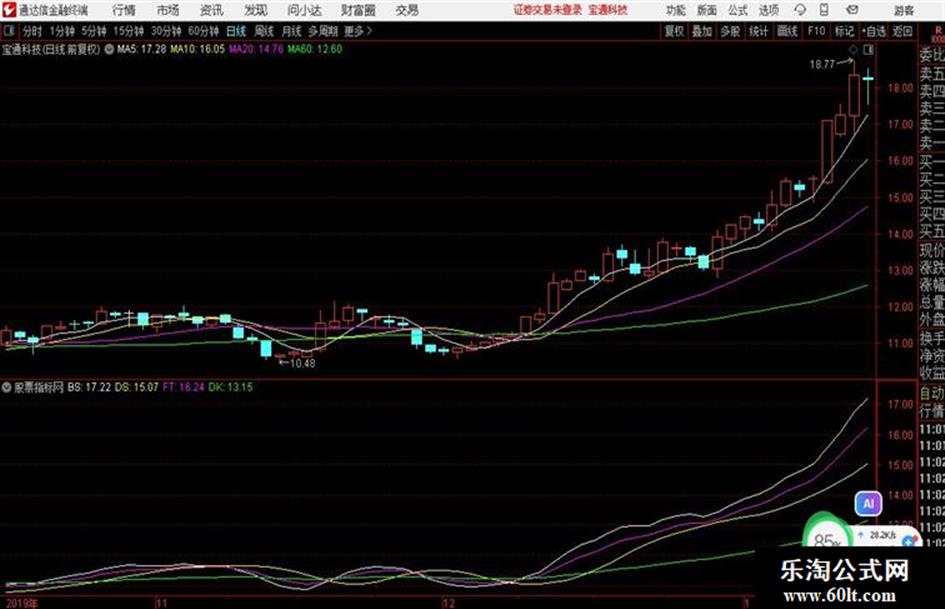The image size is (945, 609).
Task: Toggle the side panel icon left of 分时
Action: [x=8, y=31]
